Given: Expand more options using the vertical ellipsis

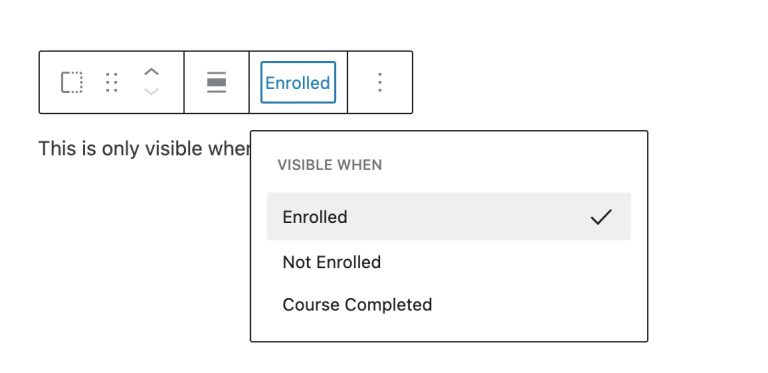Looking at the screenshot, I should pyautogui.click(x=380, y=82).
